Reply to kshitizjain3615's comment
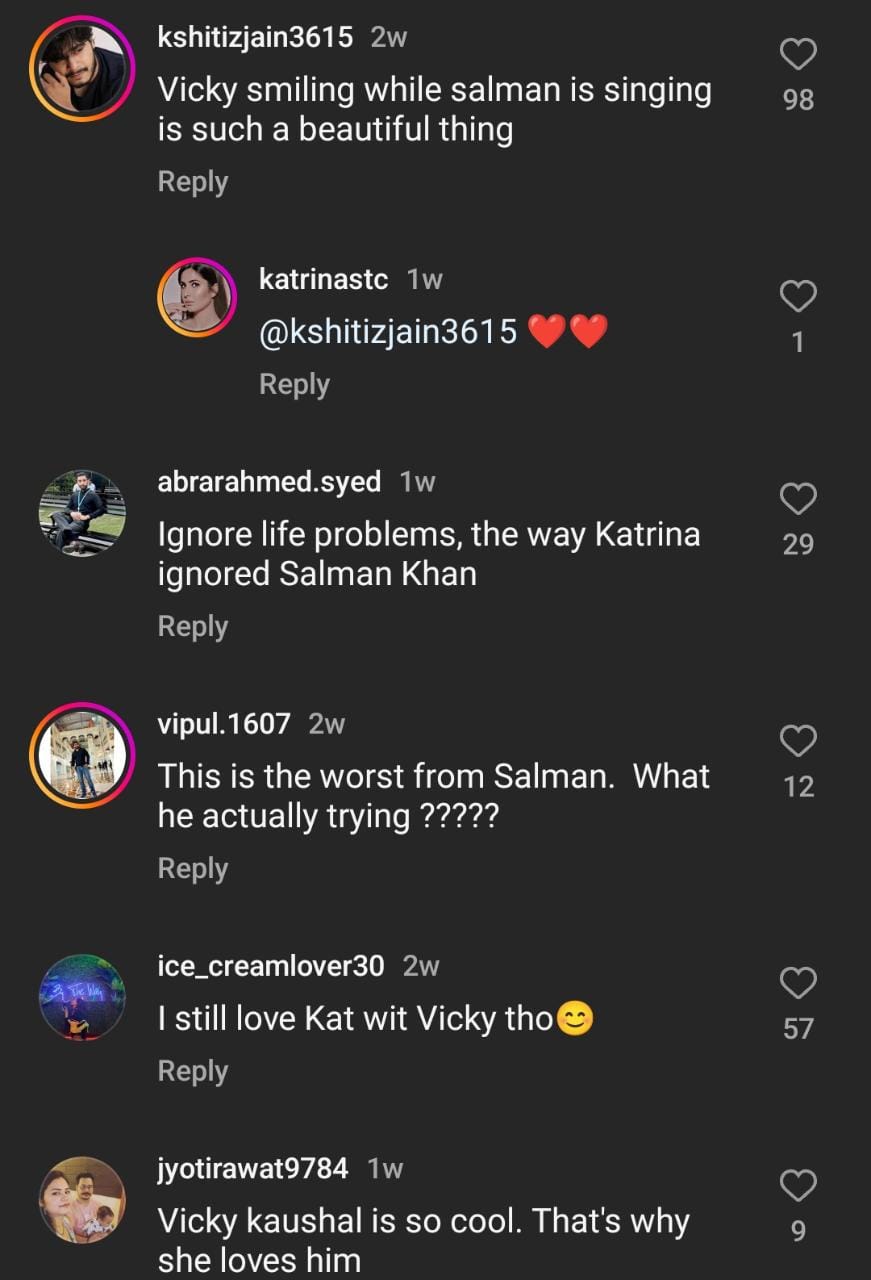Screen dimensions: 871x1280 [x=193, y=182]
